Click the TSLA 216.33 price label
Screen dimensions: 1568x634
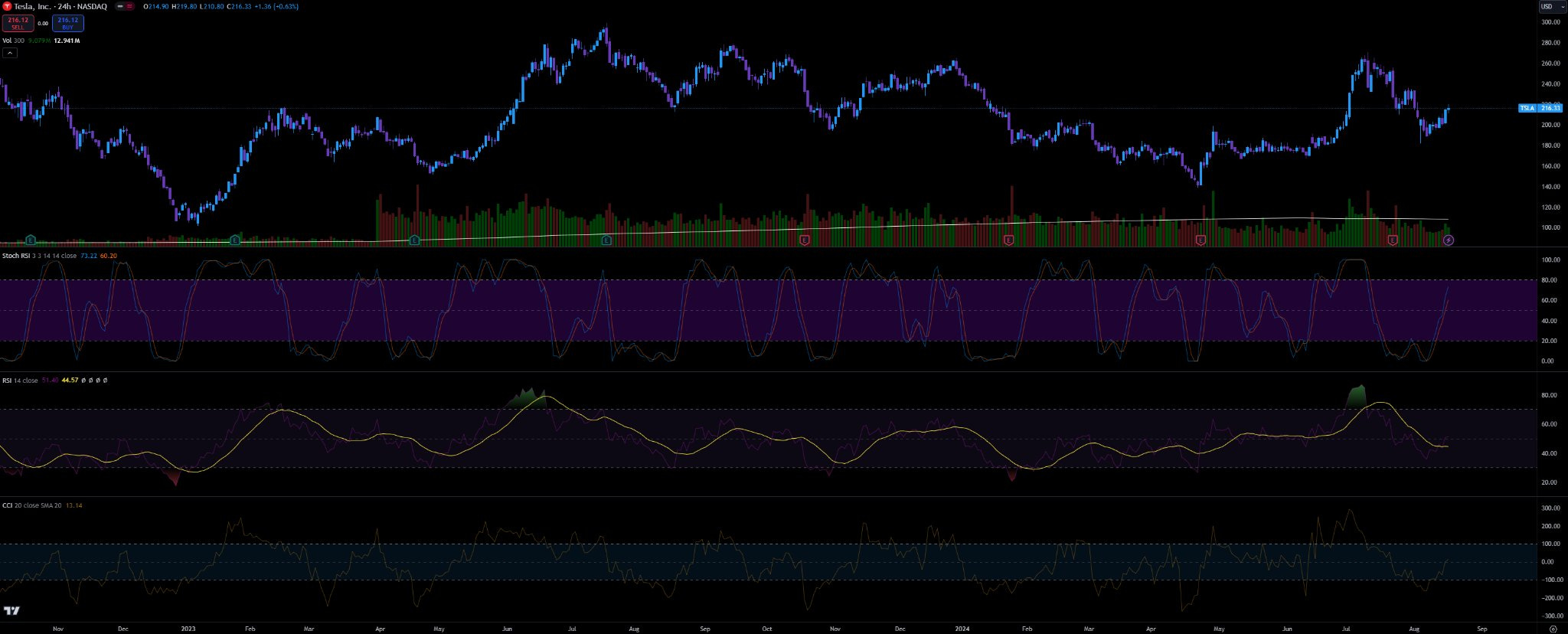(1540, 108)
